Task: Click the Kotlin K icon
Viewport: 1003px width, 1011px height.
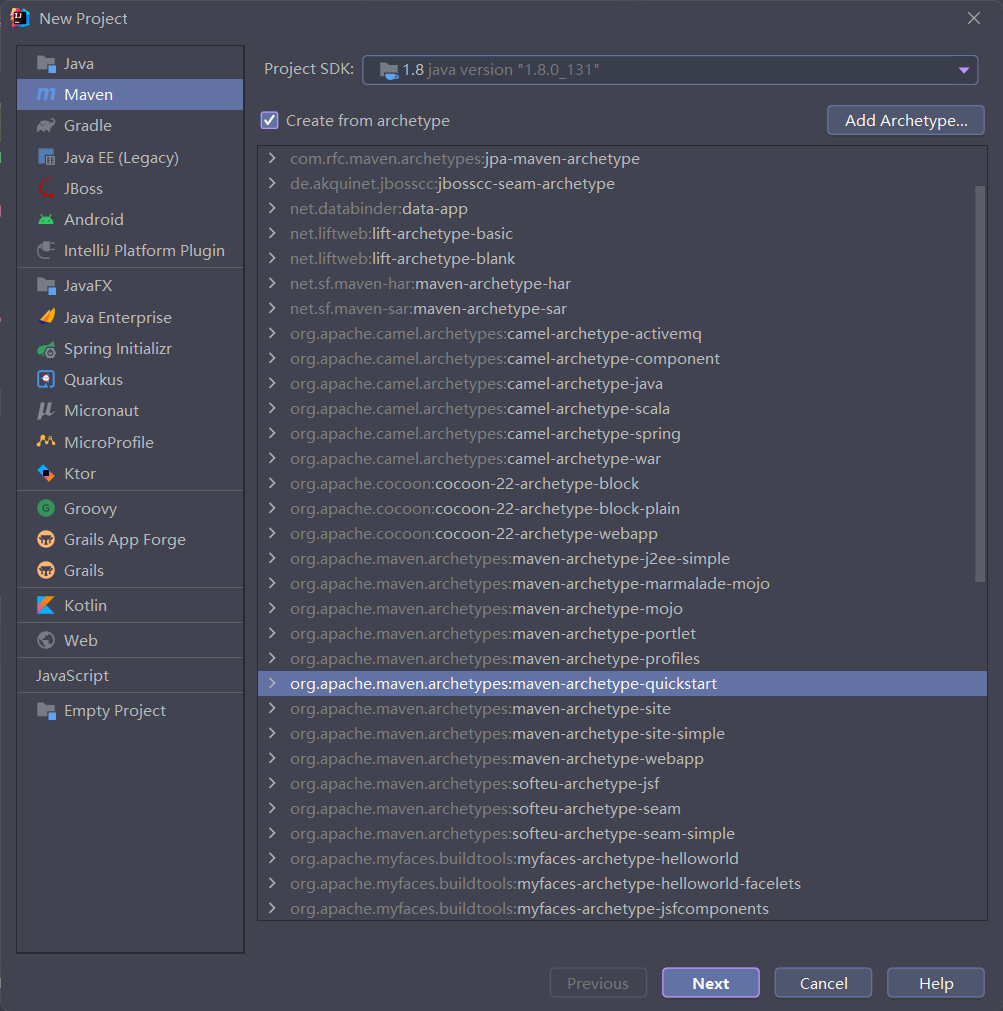Action: click(46, 605)
